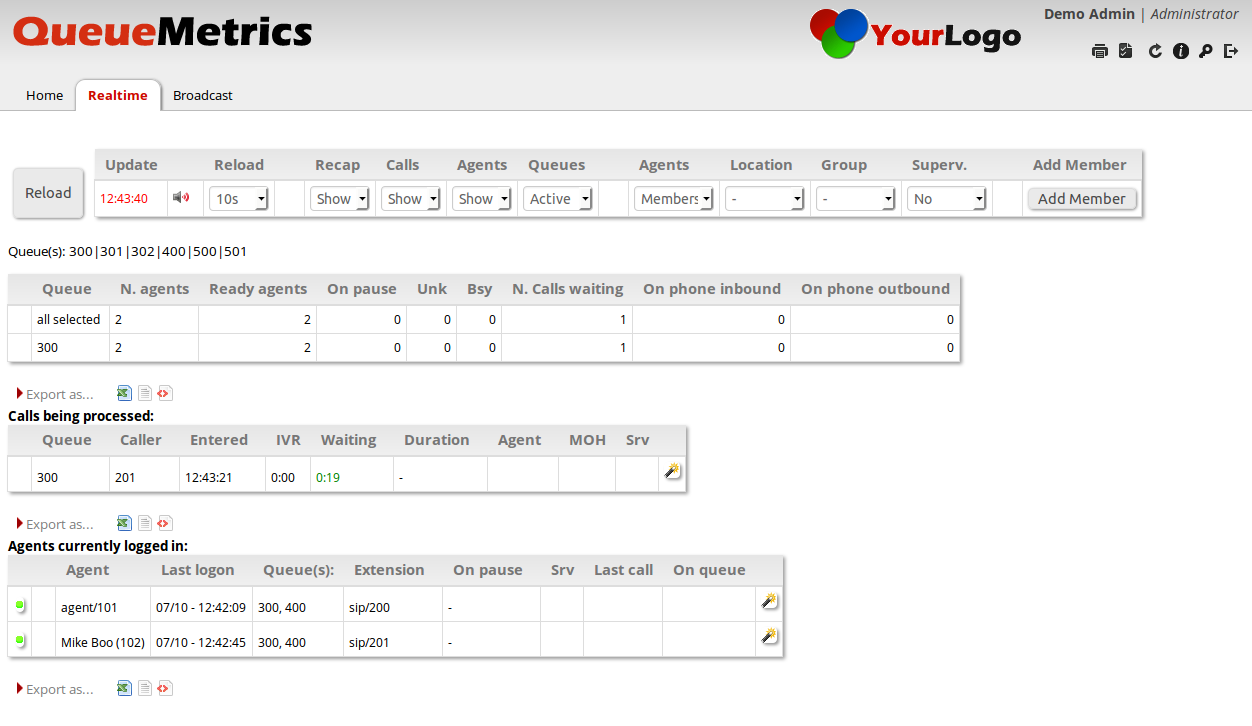Click the checklist document icon in header
The image size is (1252, 726).
click(x=1126, y=51)
